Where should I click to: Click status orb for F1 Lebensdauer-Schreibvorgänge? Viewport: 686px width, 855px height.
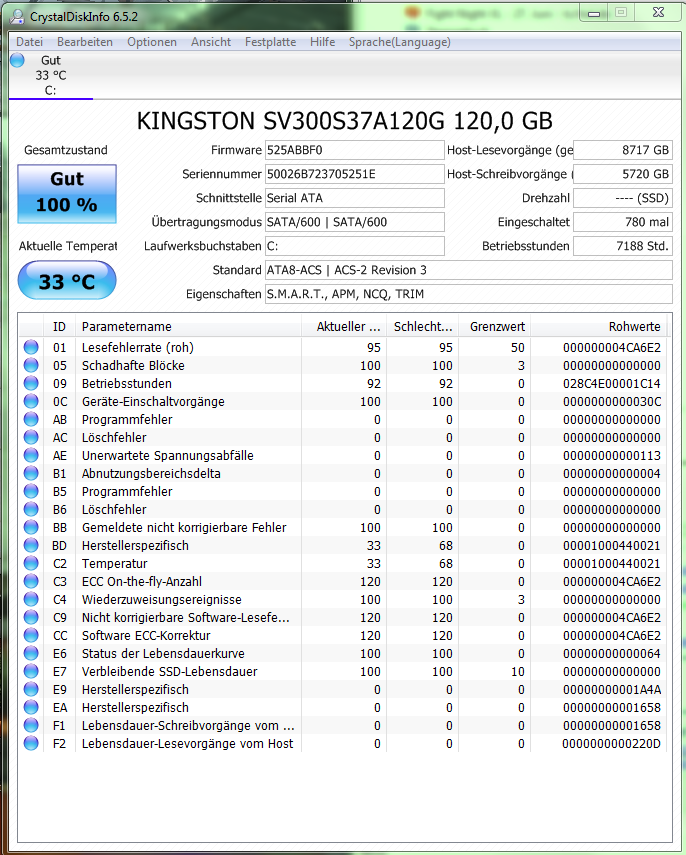click(x=31, y=725)
